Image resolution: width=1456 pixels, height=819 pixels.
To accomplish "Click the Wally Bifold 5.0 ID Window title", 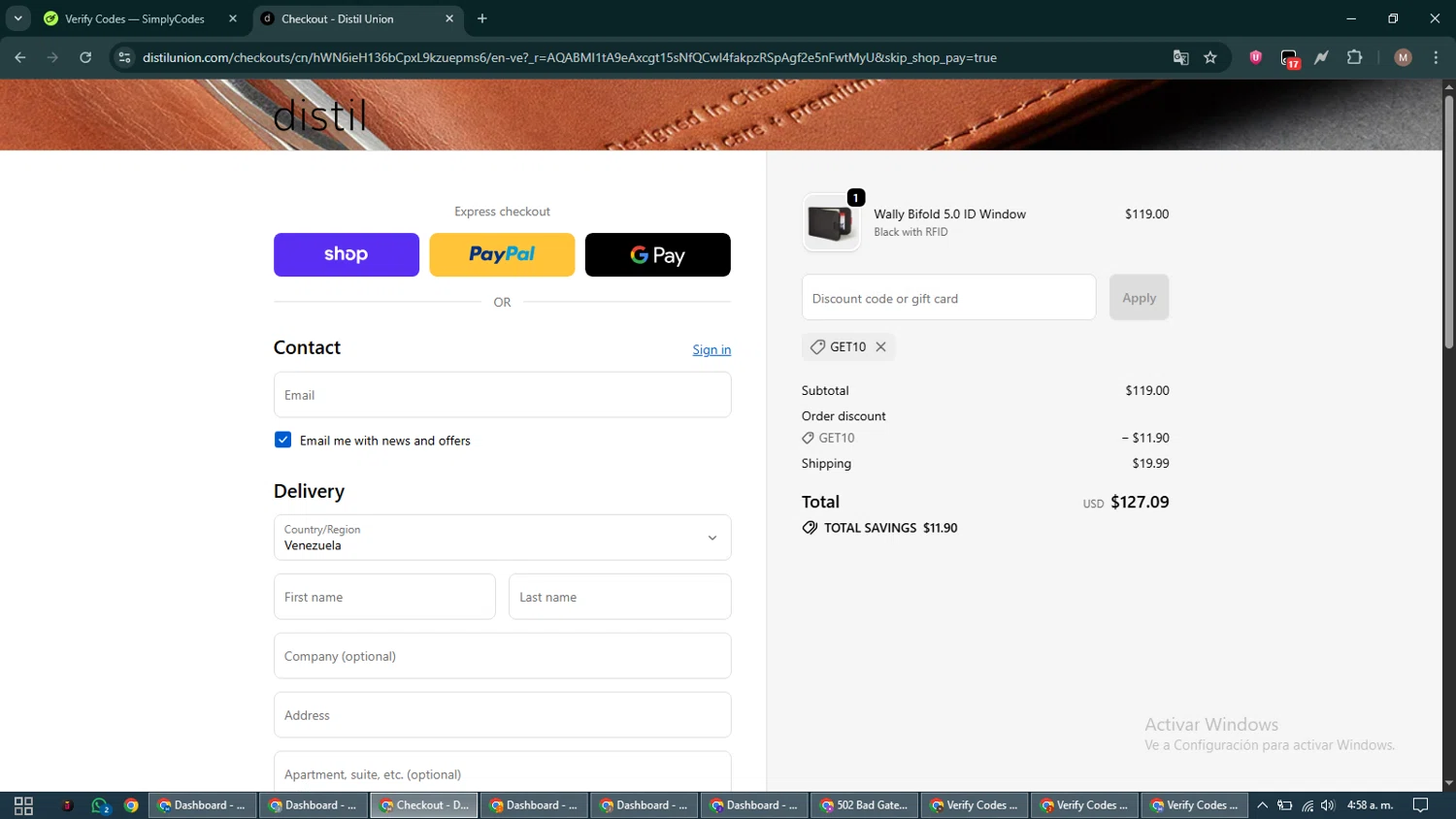I will [x=949, y=214].
